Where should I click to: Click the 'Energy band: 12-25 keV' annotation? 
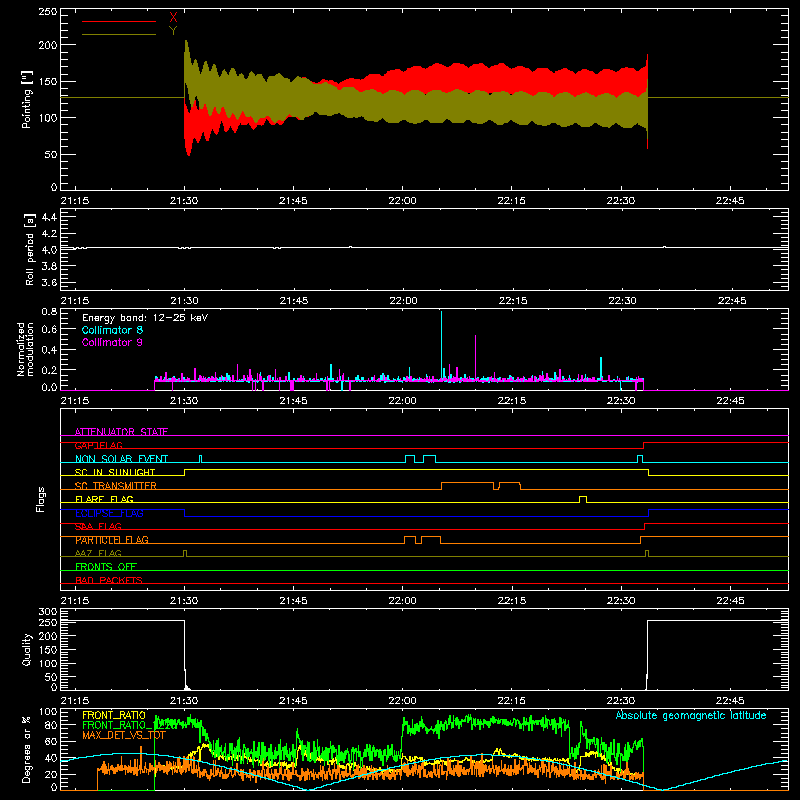point(145,318)
